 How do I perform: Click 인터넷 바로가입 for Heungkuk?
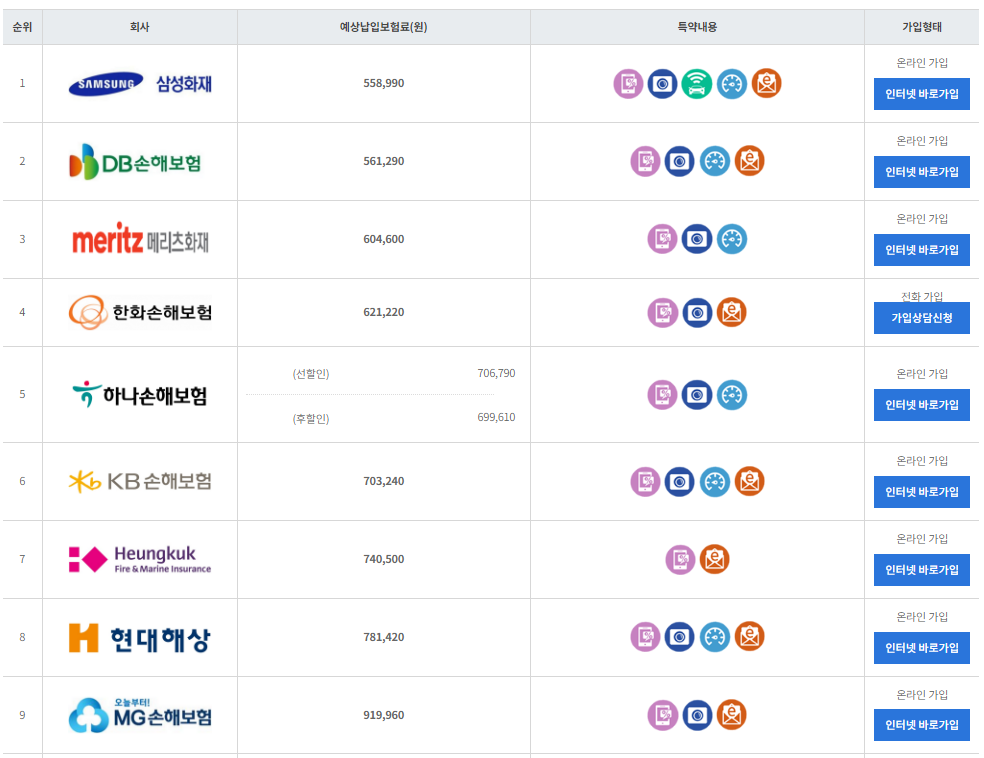922,570
